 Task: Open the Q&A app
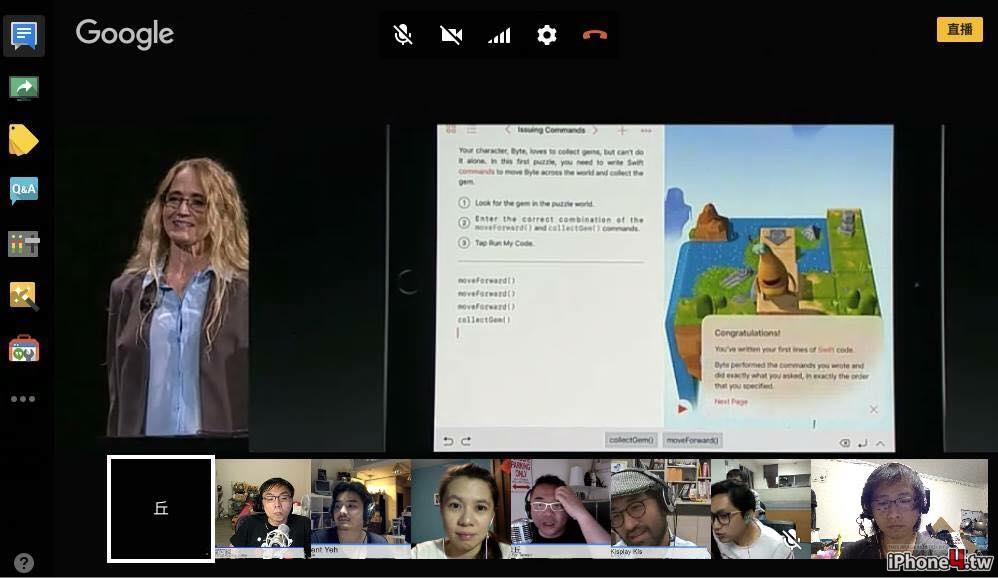pos(24,190)
